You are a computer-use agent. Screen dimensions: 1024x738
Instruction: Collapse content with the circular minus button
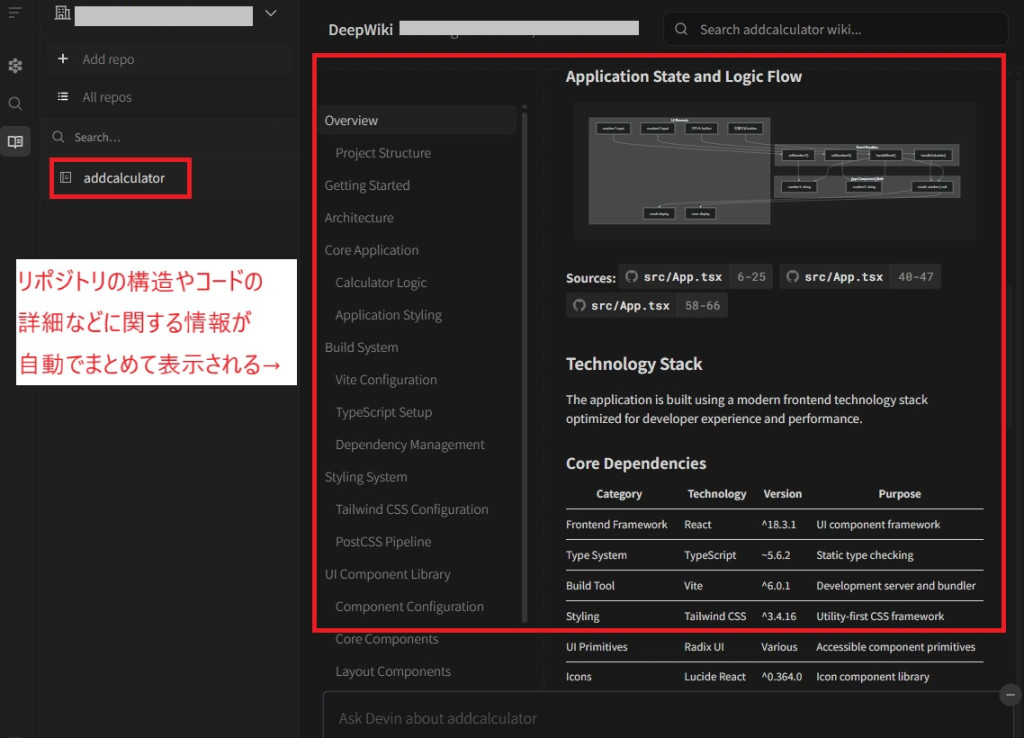[x=1010, y=694]
